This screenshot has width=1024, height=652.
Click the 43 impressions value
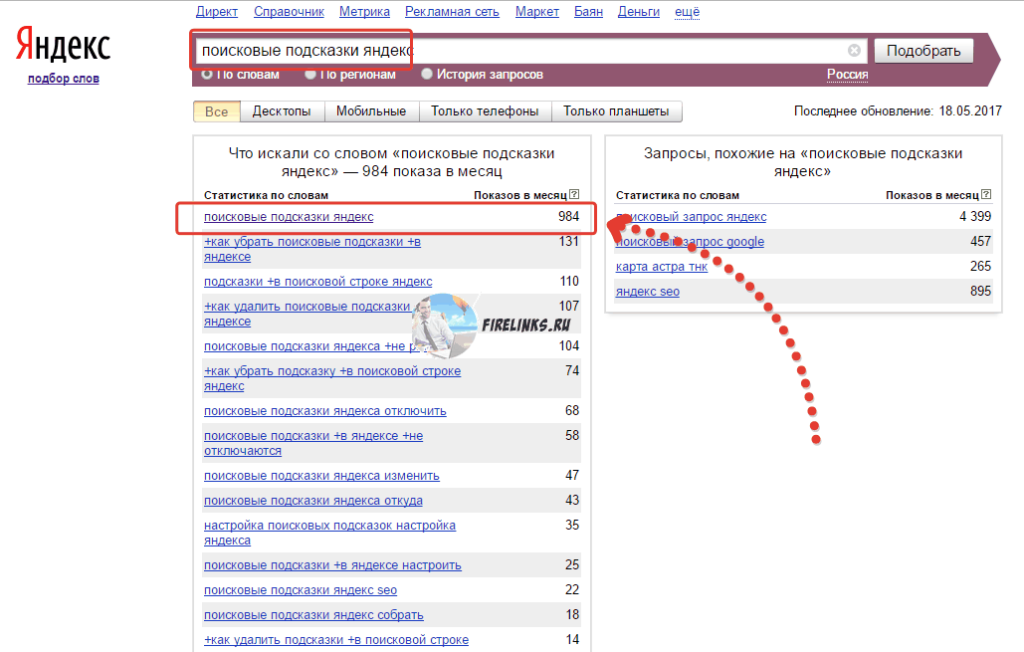tap(572, 500)
